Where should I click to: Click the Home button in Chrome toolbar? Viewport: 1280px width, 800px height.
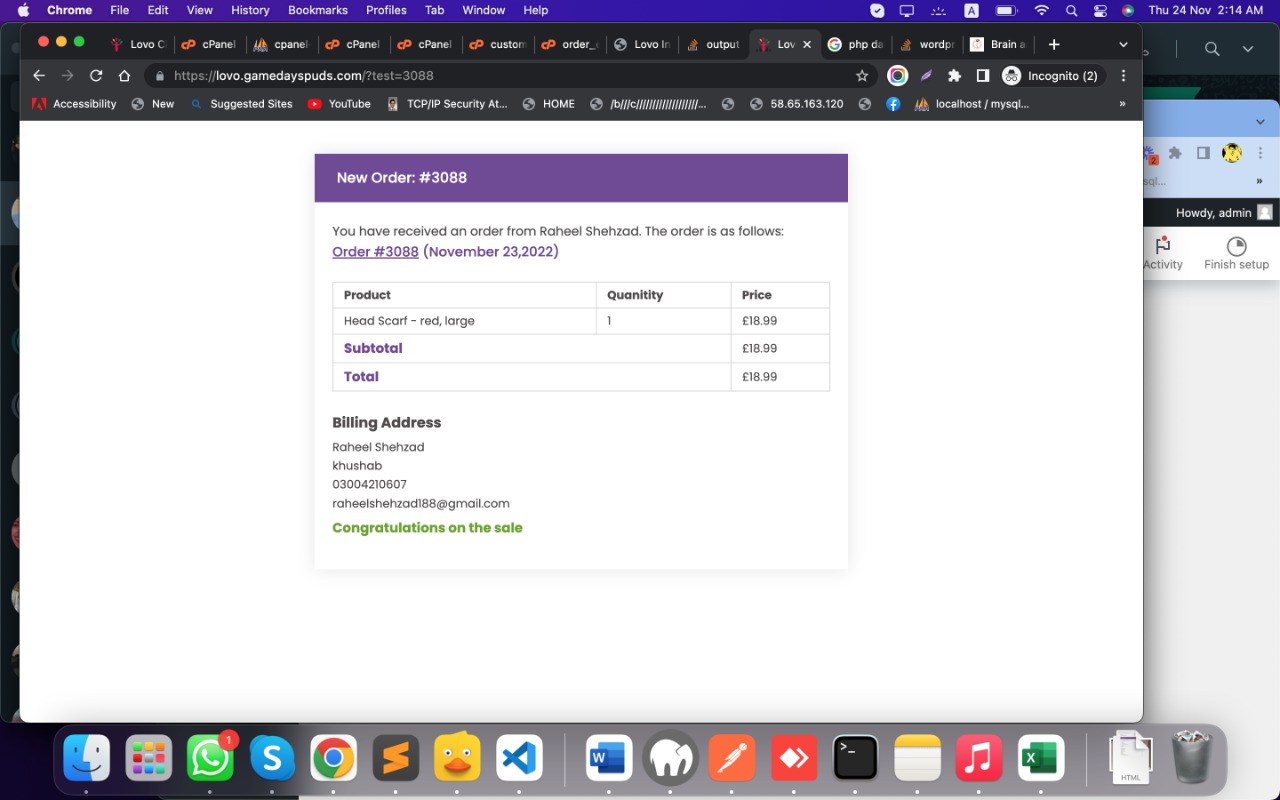tap(124, 76)
